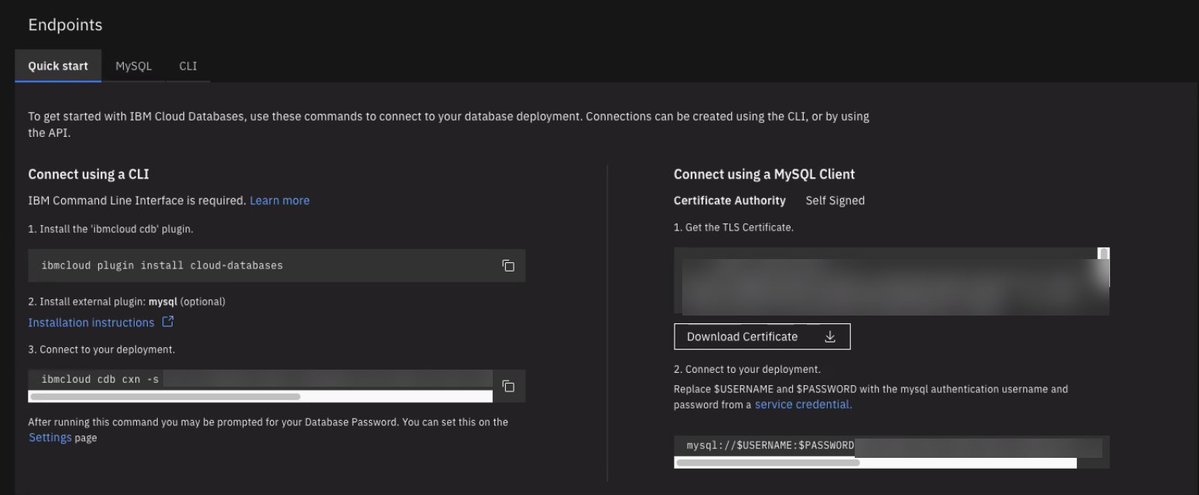Go to the Settings page link

[x=50, y=438]
